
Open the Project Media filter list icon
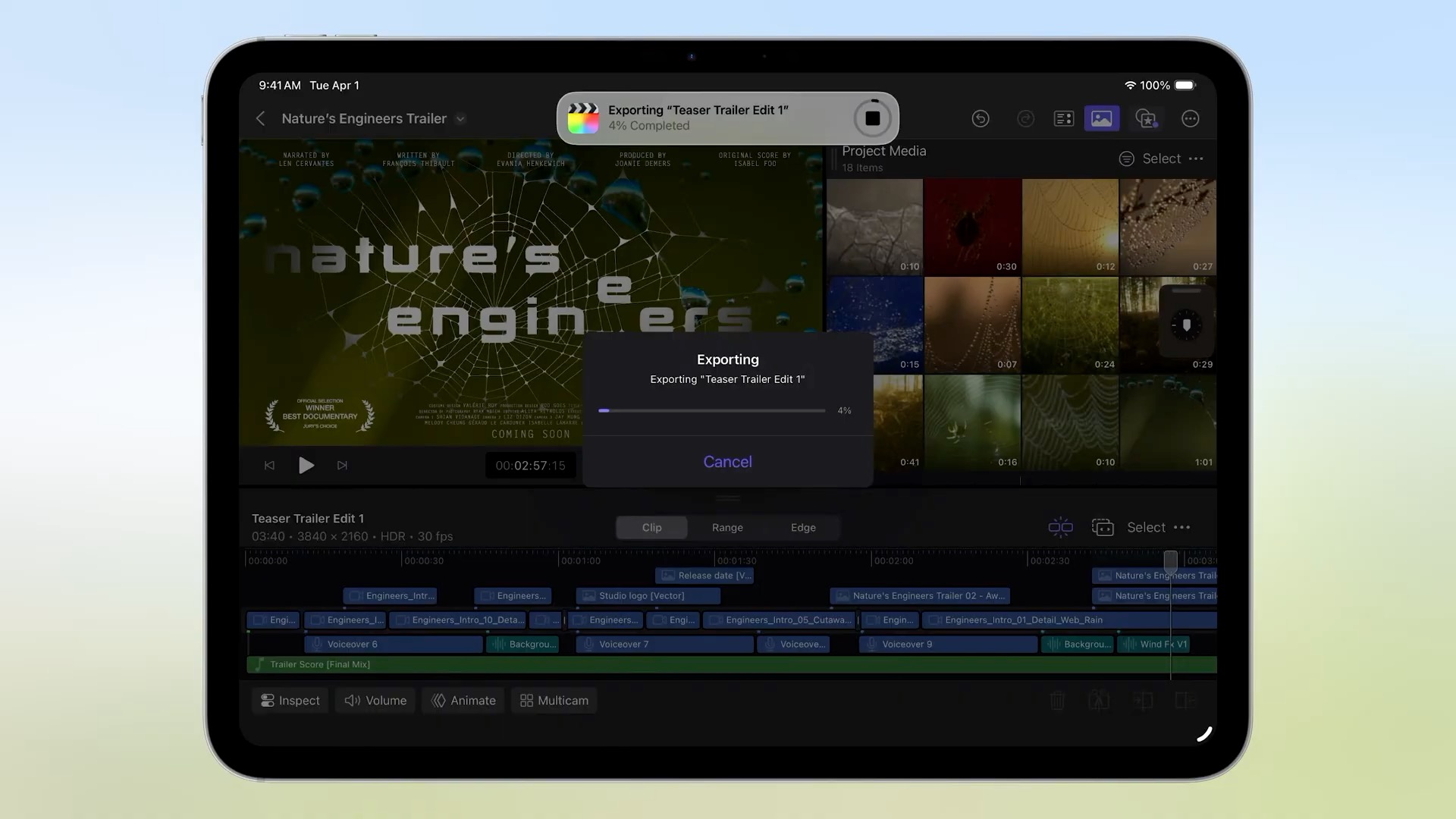tap(1126, 158)
